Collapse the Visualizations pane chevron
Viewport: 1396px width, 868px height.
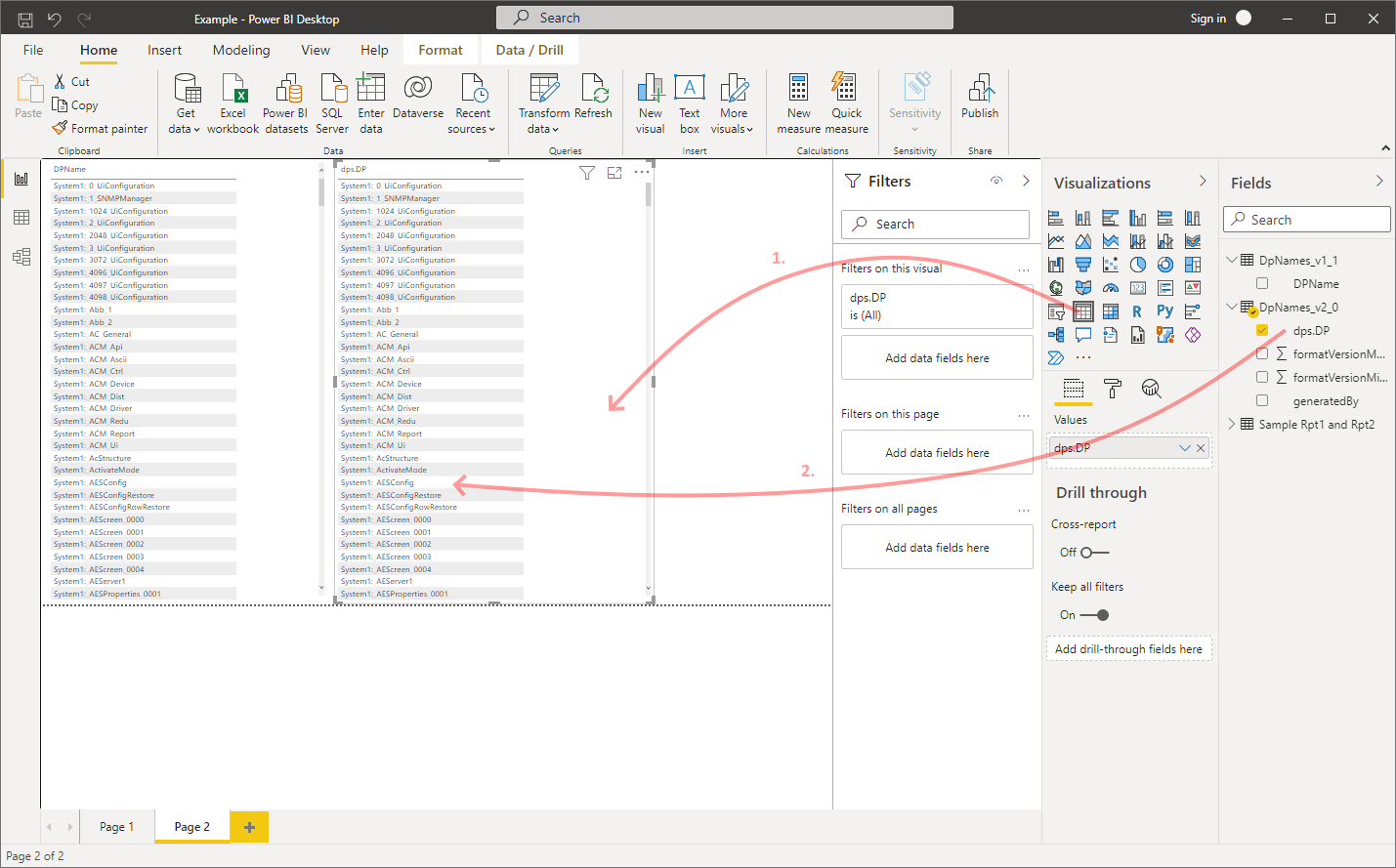(x=1203, y=181)
